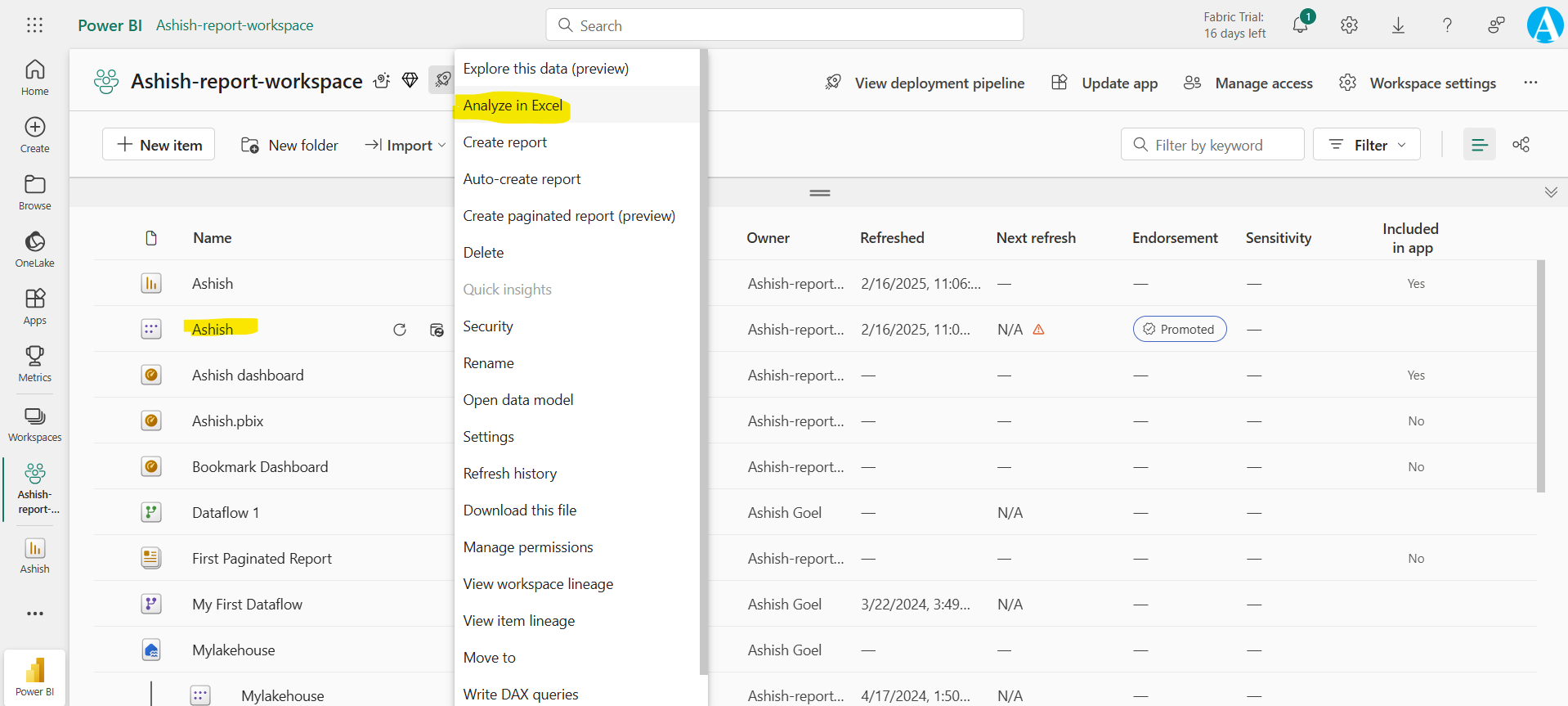
Task: Open the Workspaces sidebar icon
Action: [34, 424]
